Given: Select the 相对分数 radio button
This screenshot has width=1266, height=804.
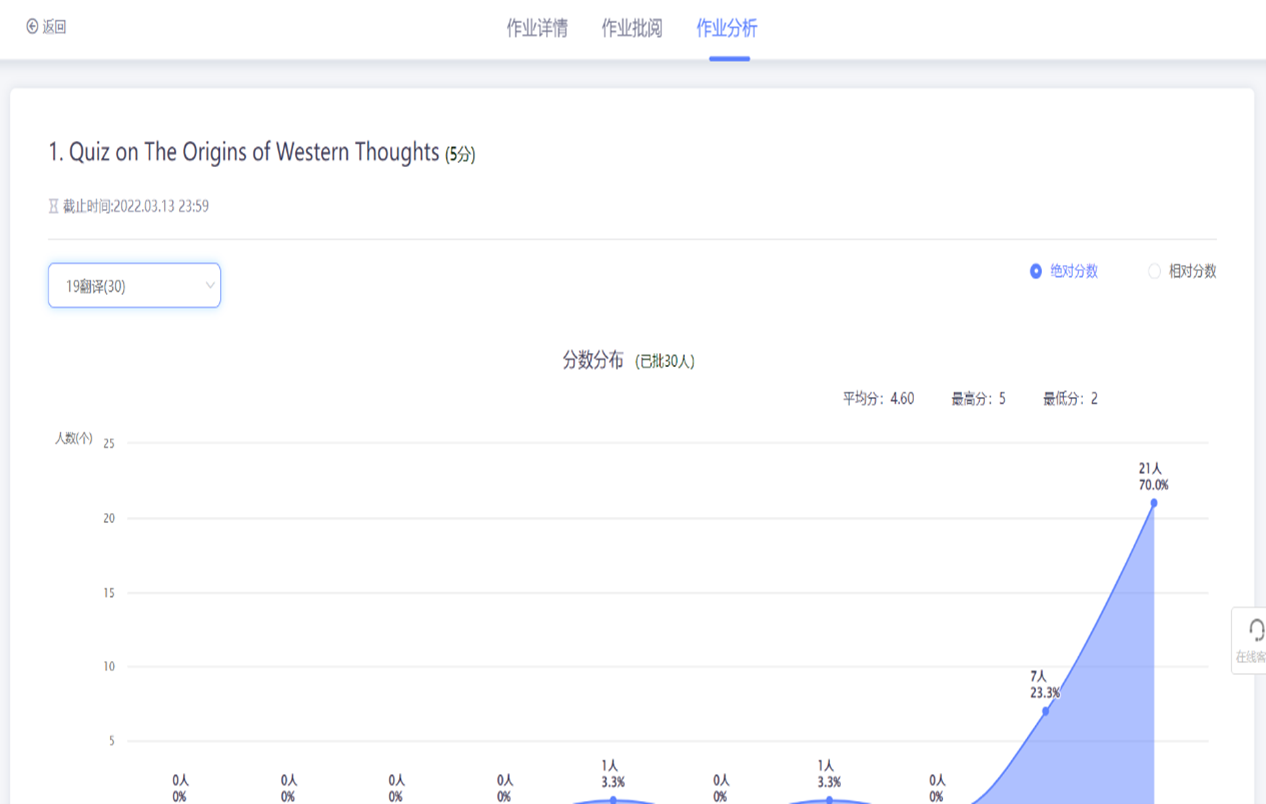Looking at the screenshot, I should (x=1154, y=272).
